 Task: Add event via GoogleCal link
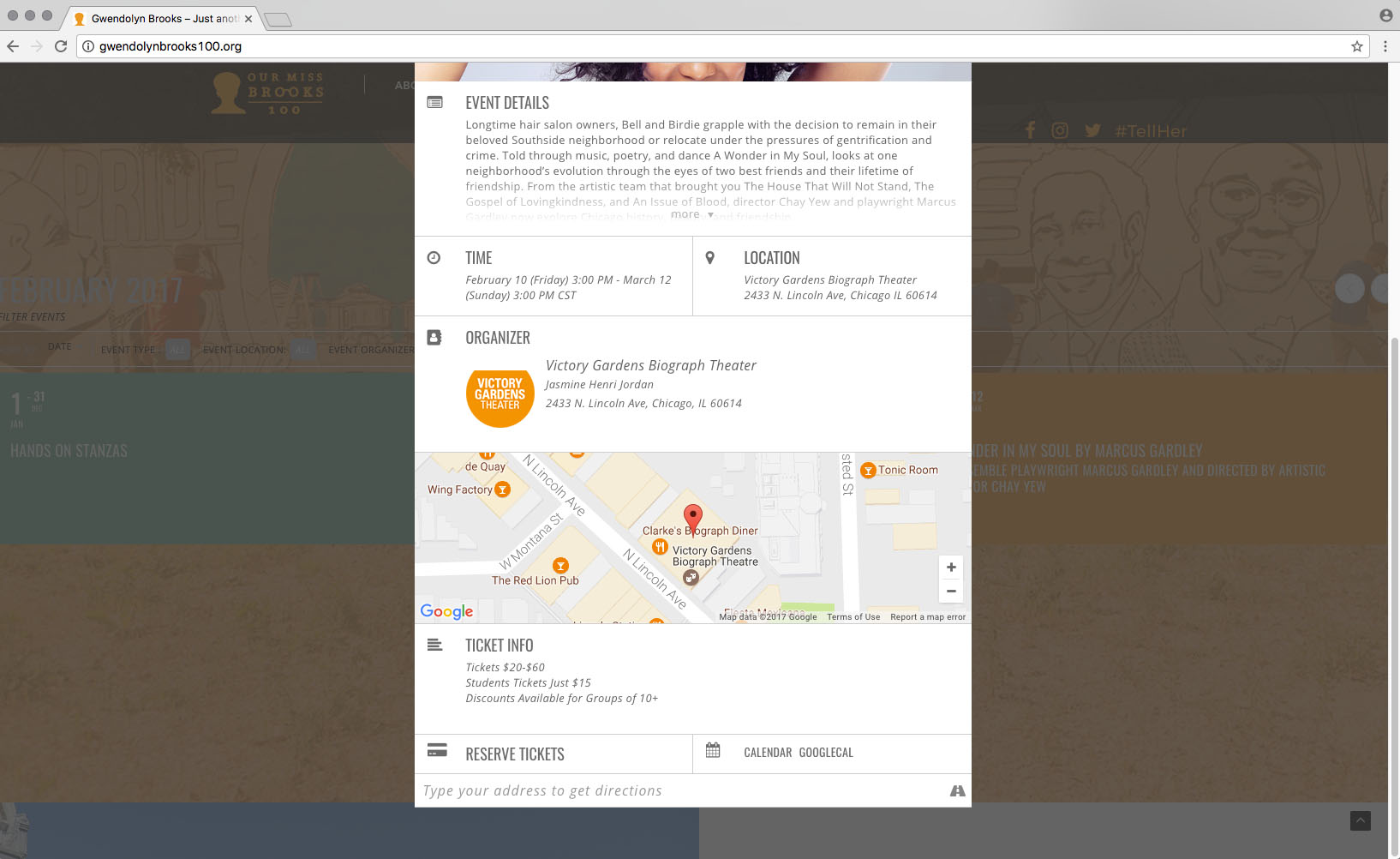click(x=825, y=753)
